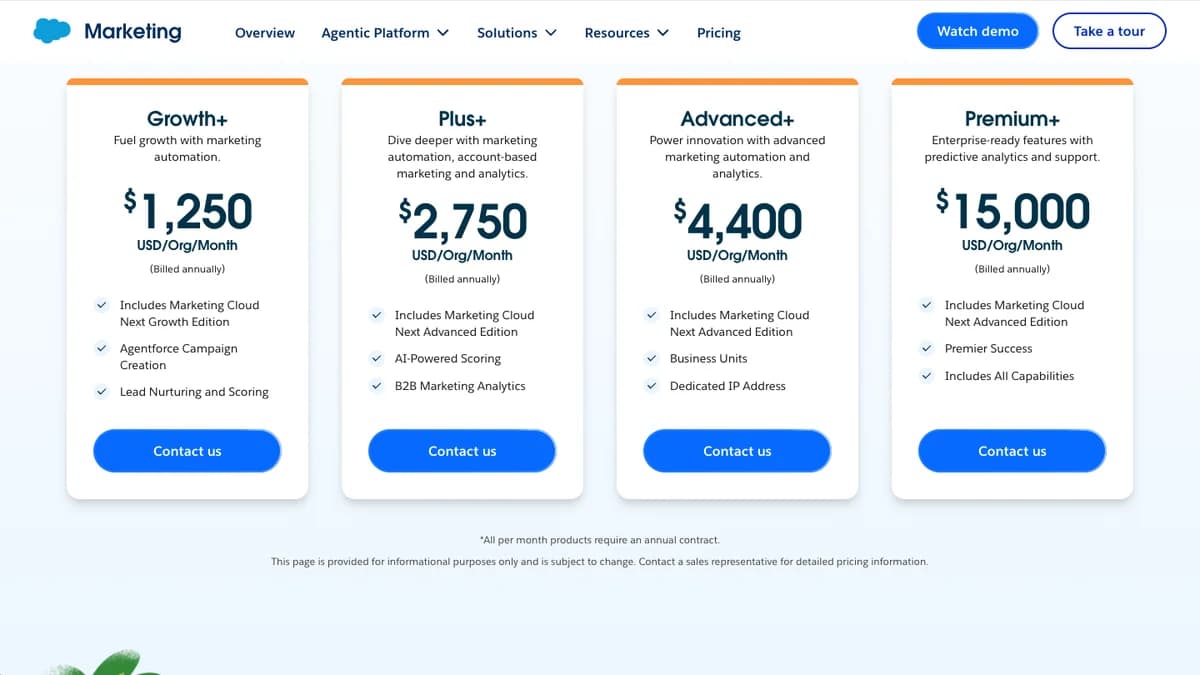Click the Agentforce Campaign Creation text
Screen dimensions: 1200x675
pyautogui.click(x=179, y=357)
